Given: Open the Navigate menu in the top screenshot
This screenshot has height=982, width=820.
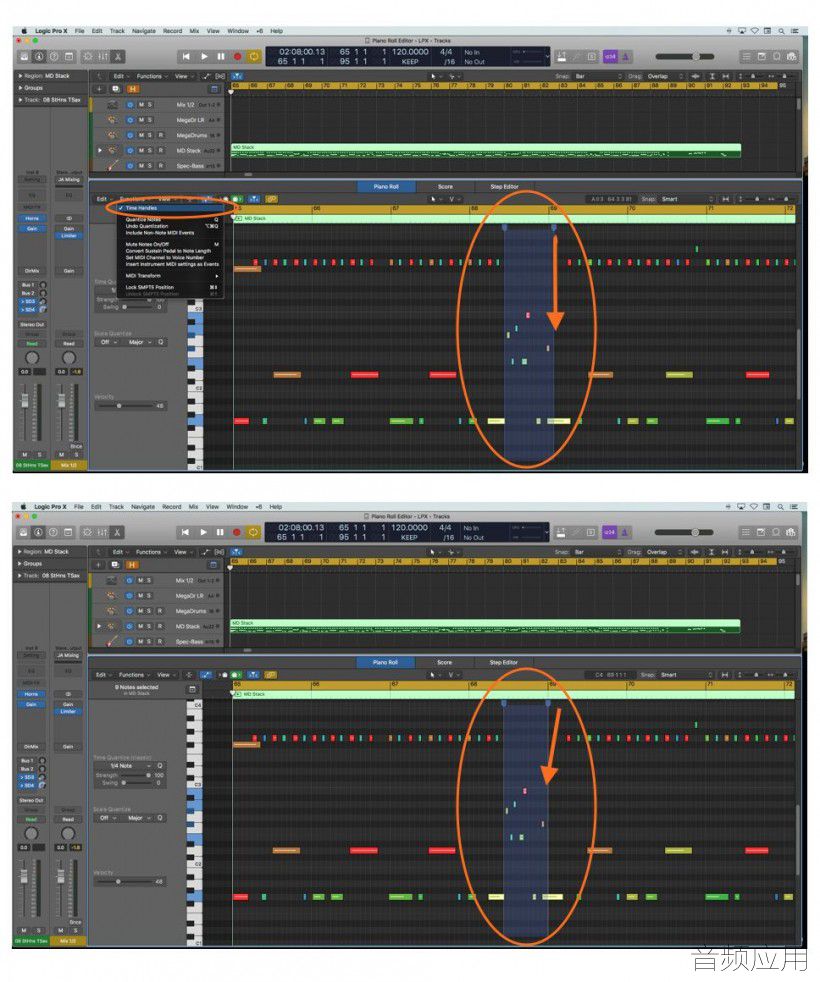Looking at the screenshot, I should point(143,31).
